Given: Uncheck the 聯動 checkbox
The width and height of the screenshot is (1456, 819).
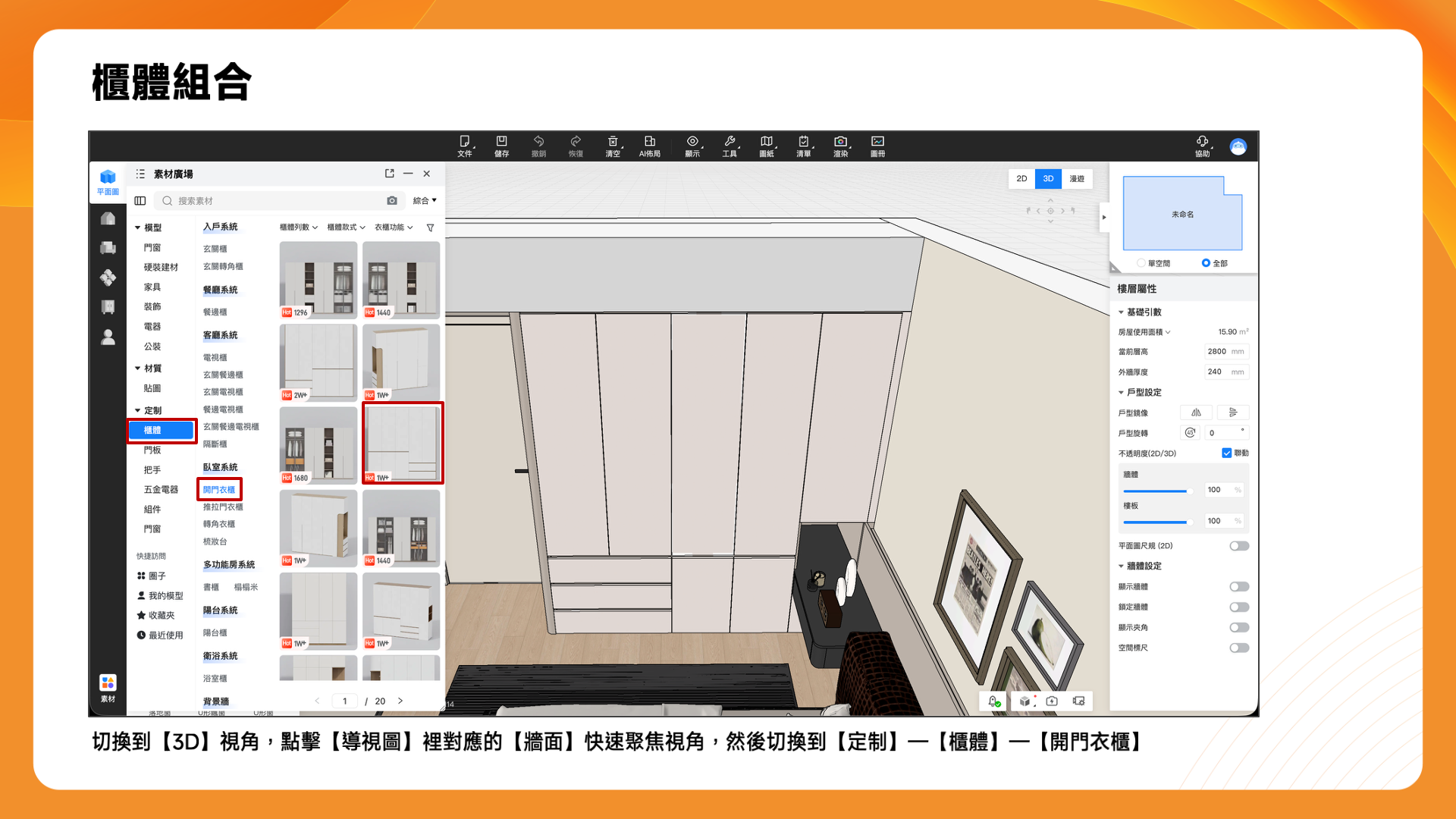Looking at the screenshot, I should (1226, 453).
